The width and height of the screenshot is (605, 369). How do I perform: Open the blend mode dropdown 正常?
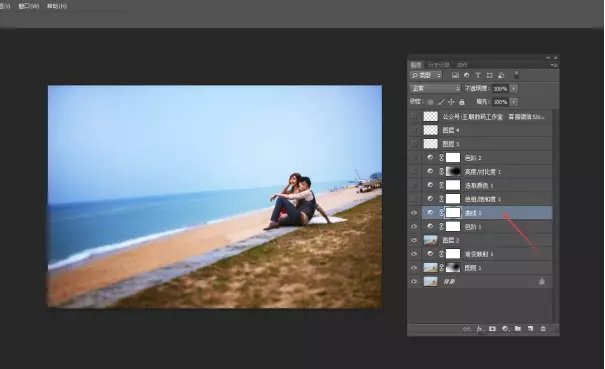pyautogui.click(x=435, y=88)
